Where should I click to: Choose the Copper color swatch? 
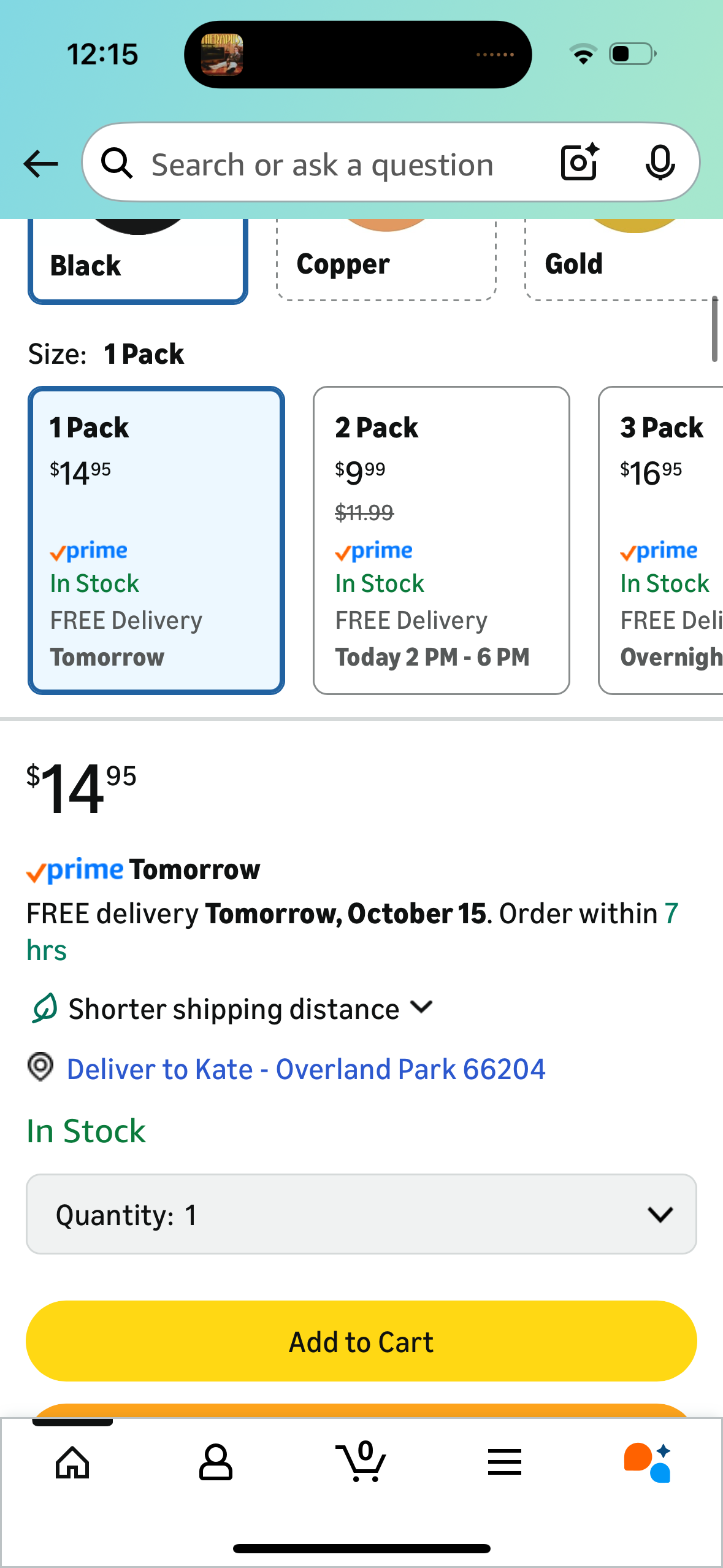[x=386, y=261]
